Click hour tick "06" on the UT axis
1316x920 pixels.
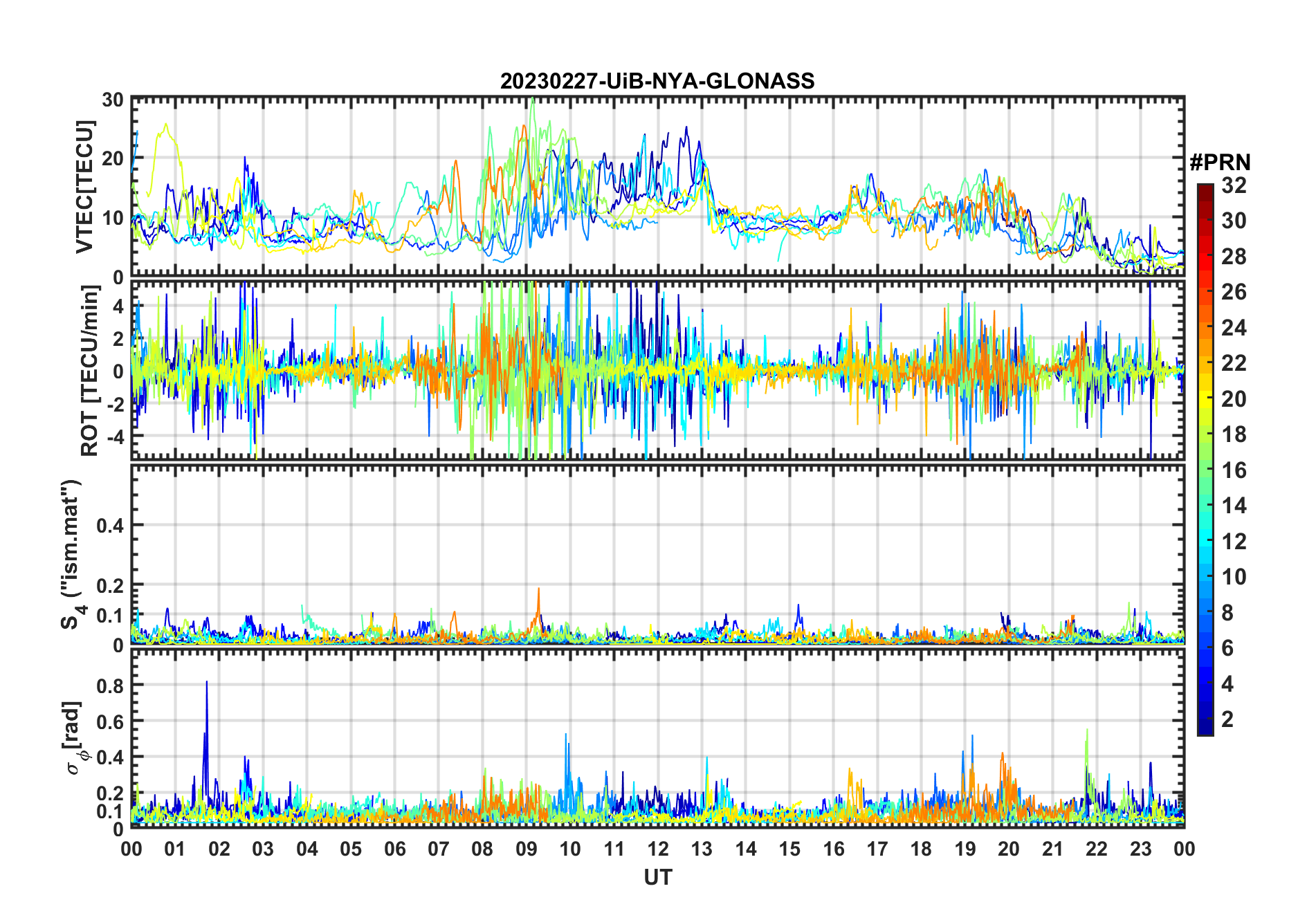(x=395, y=849)
